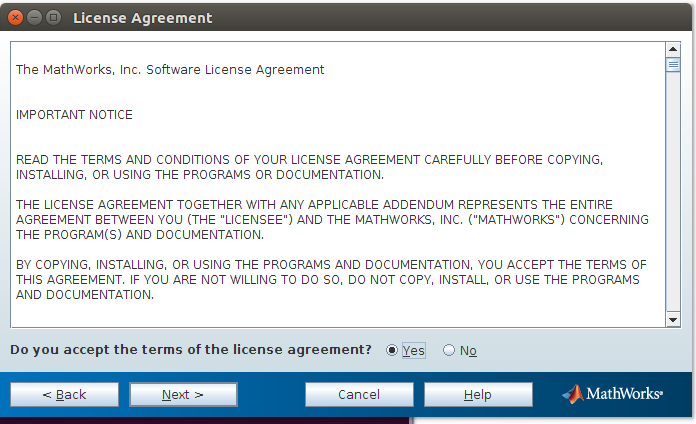This screenshot has width=696, height=424.
Task: Click the MathWorks logo
Action: (x=612, y=394)
